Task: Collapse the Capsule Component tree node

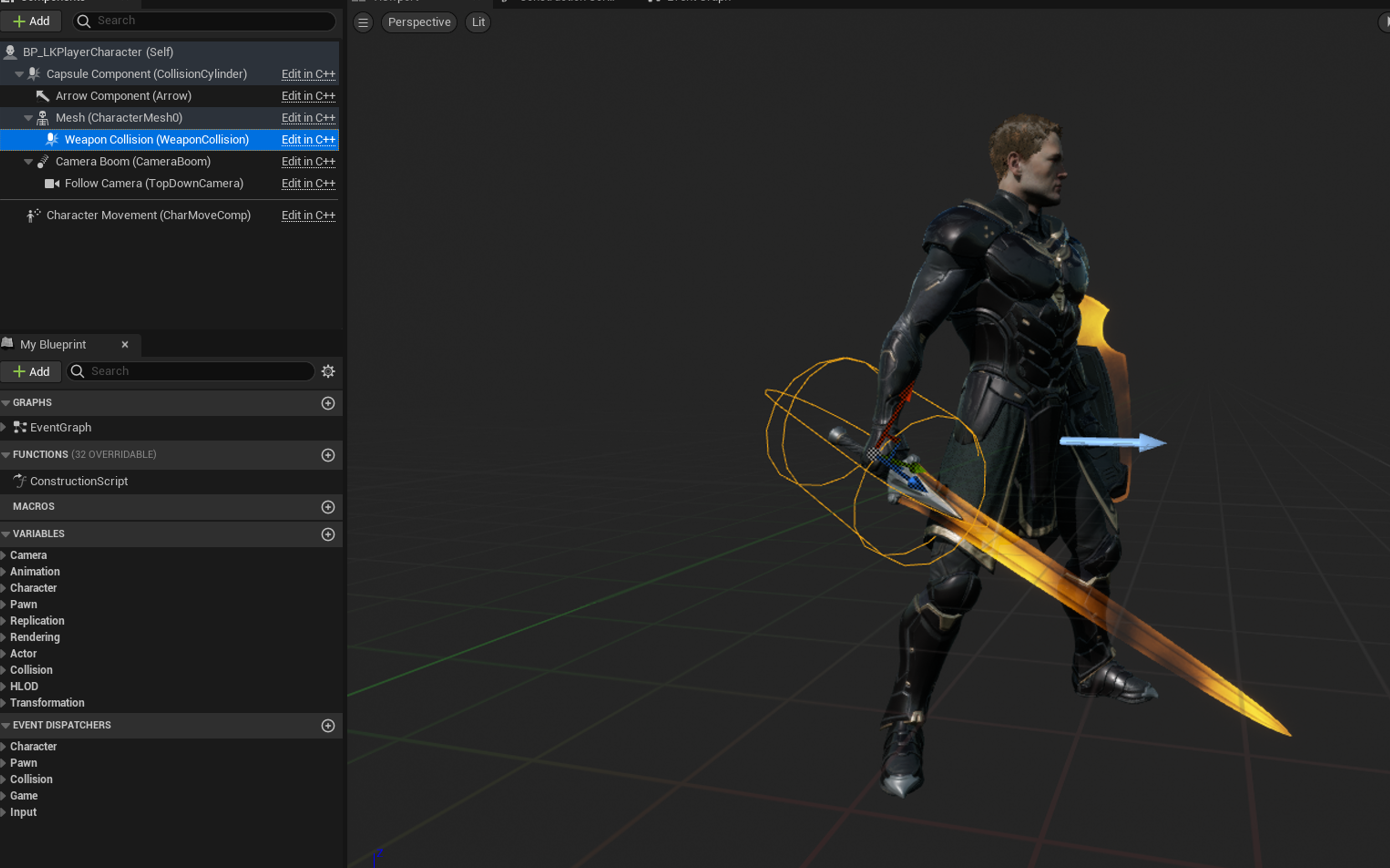Action: (x=19, y=74)
